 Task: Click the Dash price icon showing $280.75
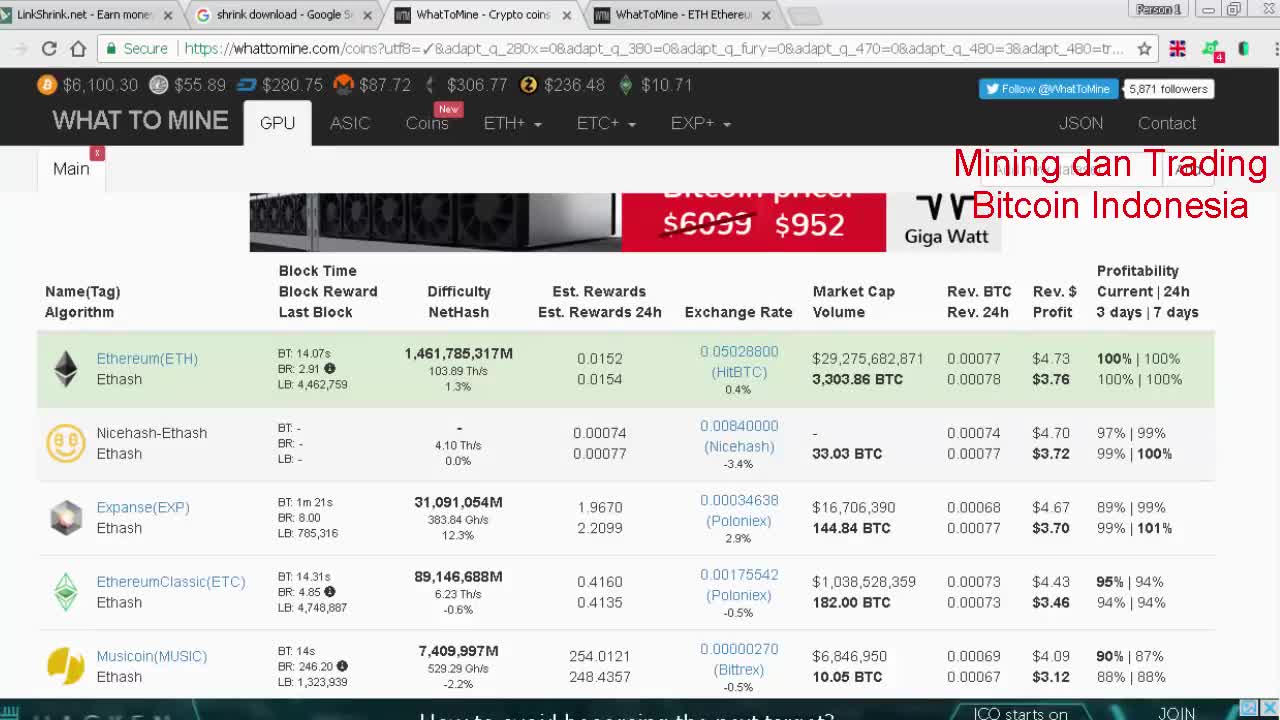point(247,85)
